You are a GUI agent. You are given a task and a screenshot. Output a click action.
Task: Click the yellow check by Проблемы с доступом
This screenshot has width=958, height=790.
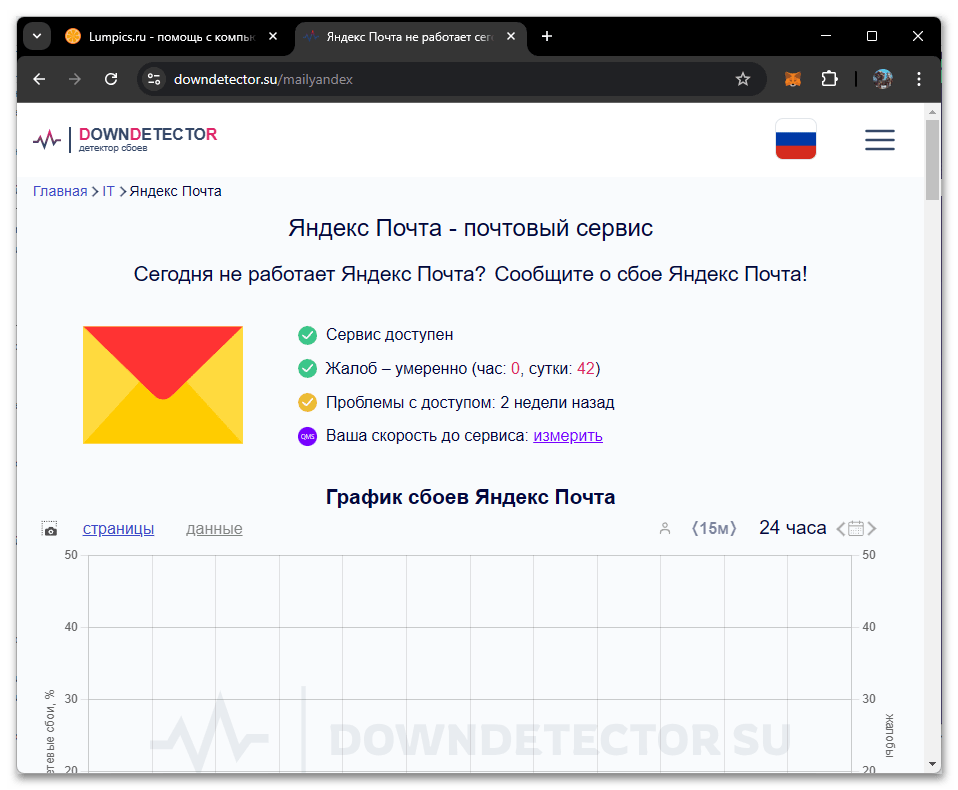[x=307, y=403]
